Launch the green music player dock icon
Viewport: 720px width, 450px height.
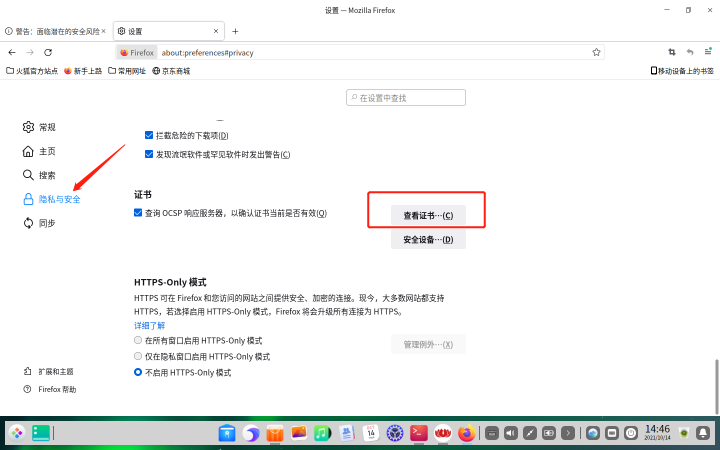point(322,433)
